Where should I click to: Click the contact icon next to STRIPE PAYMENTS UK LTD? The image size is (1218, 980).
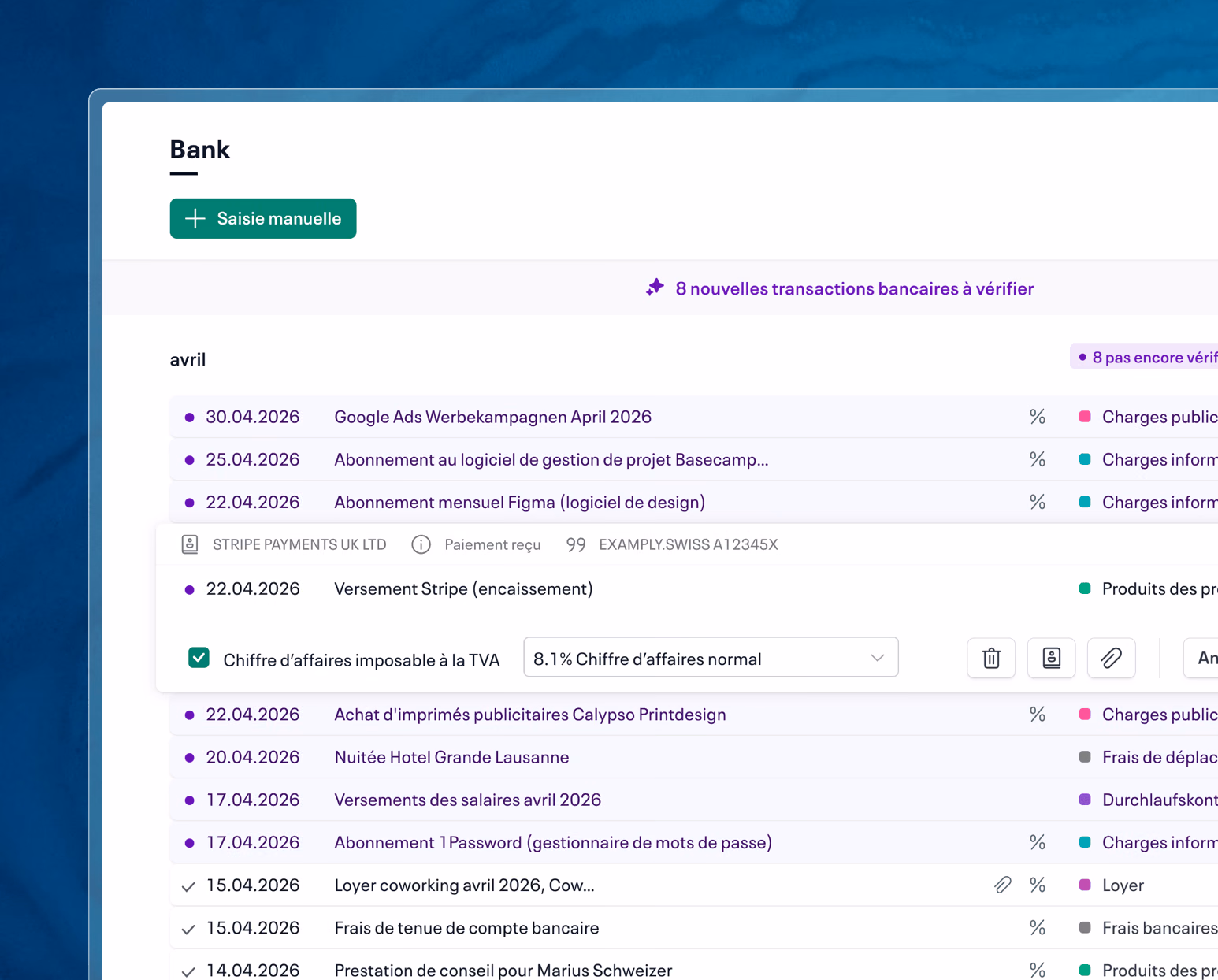190,544
